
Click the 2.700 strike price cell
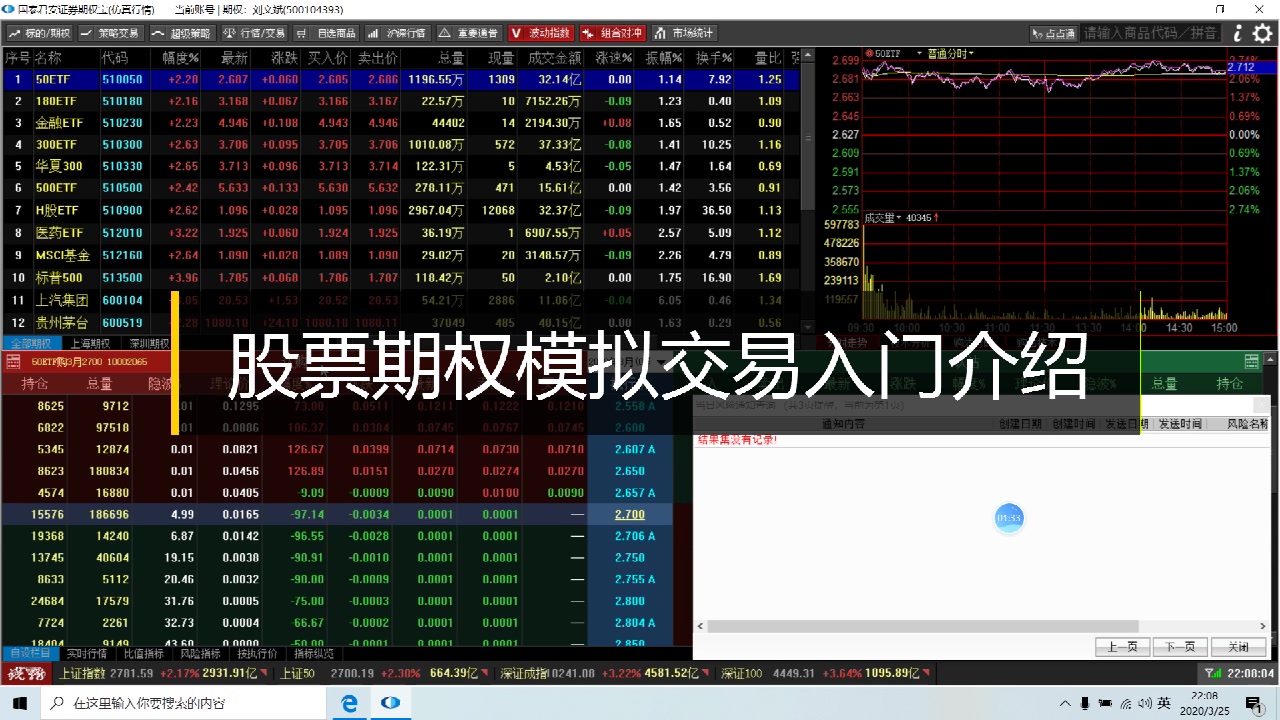coord(630,514)
